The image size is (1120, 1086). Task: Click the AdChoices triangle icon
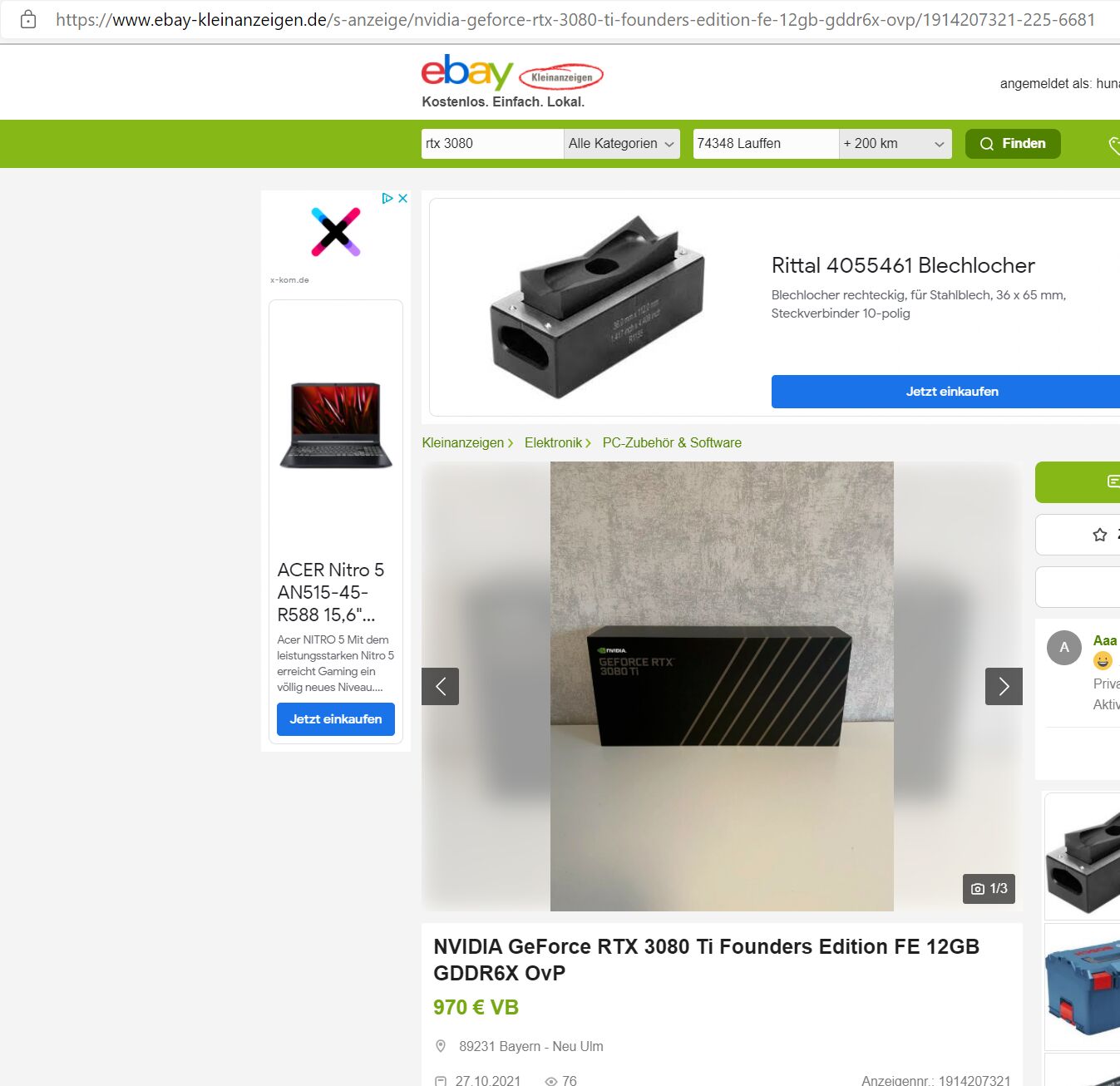(x=387, y=198)
